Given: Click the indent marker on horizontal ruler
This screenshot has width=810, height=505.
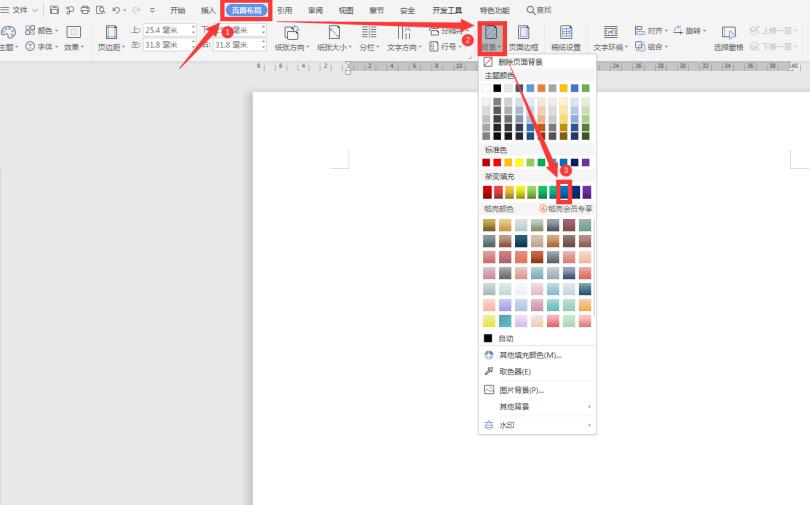Looking at the screenshot, I should [x=348, y=67].
